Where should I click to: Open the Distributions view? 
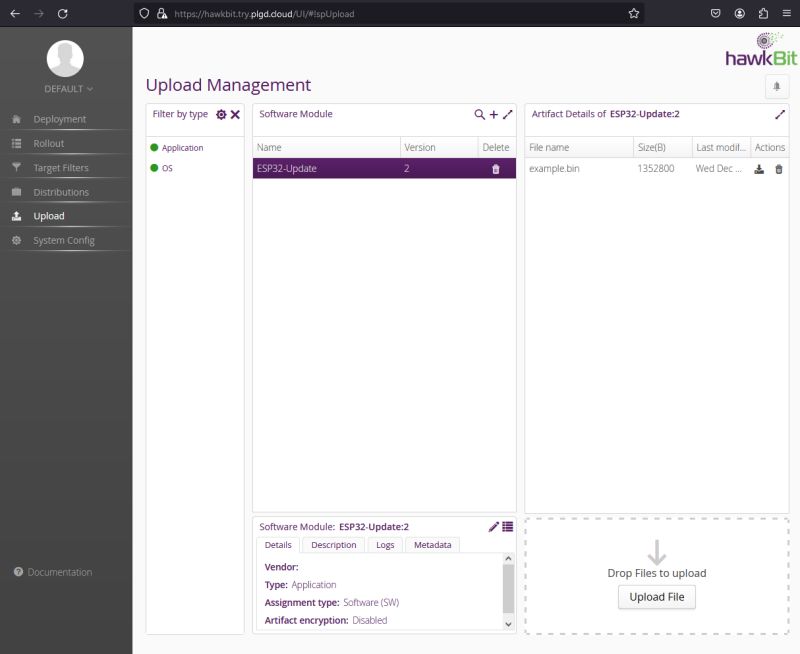61,192
